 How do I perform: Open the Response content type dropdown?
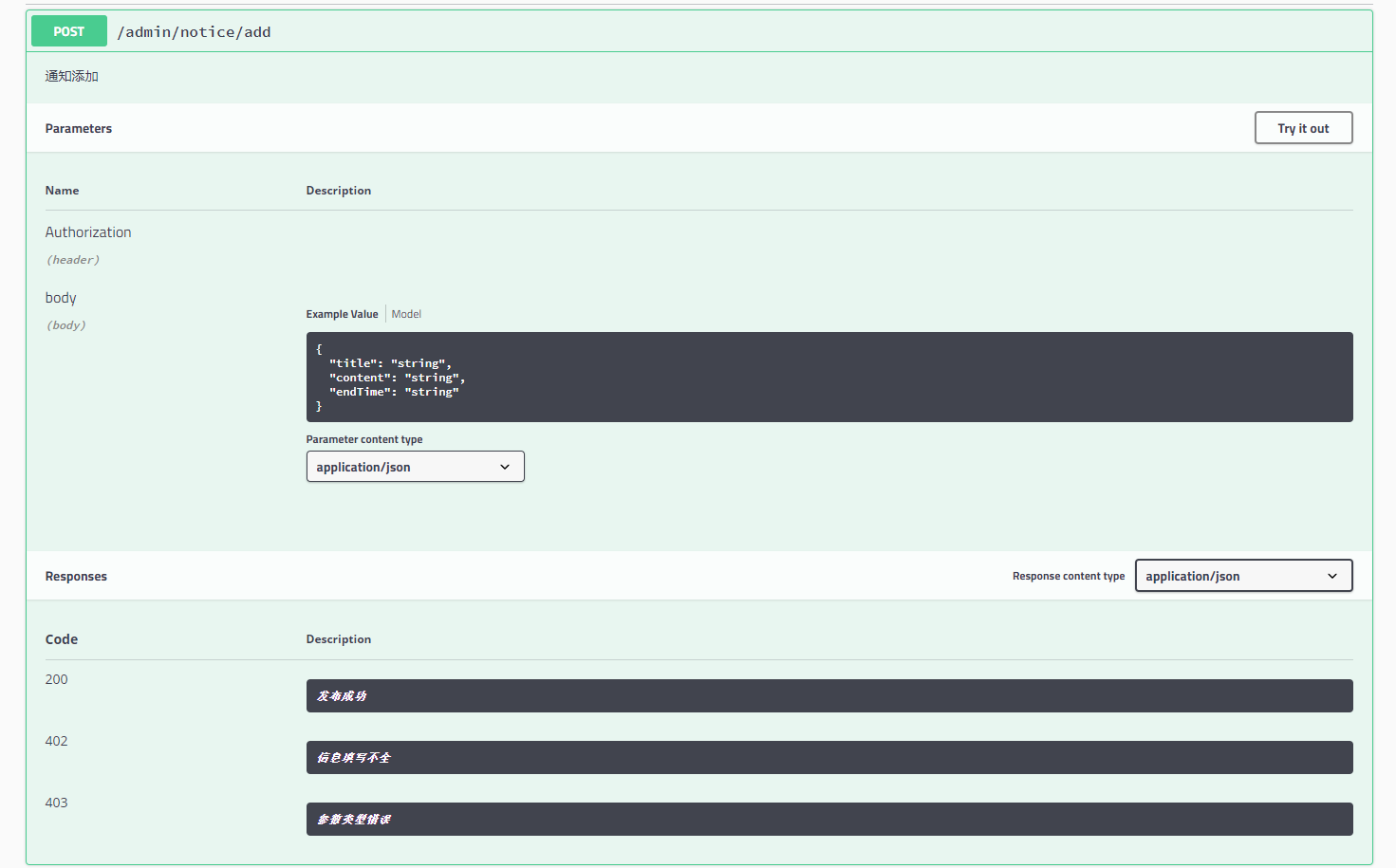coord(1243,575)
